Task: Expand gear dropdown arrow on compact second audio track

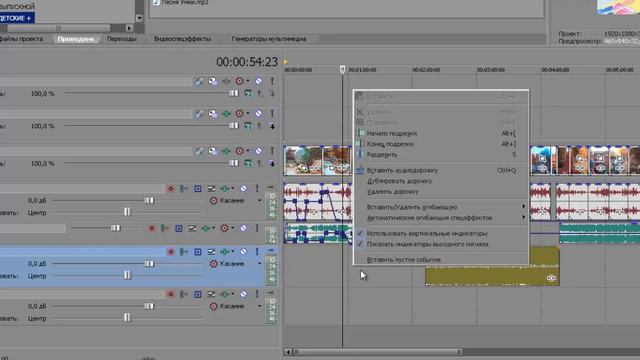Action: 233,228
